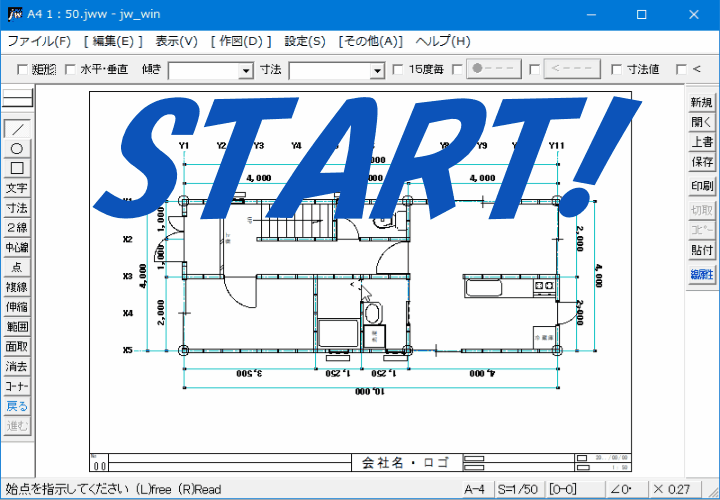The height and width of the screenshot is (500, 720).
Task: Choose the 2線 double-line tool
Action: [x=17, y=227]
